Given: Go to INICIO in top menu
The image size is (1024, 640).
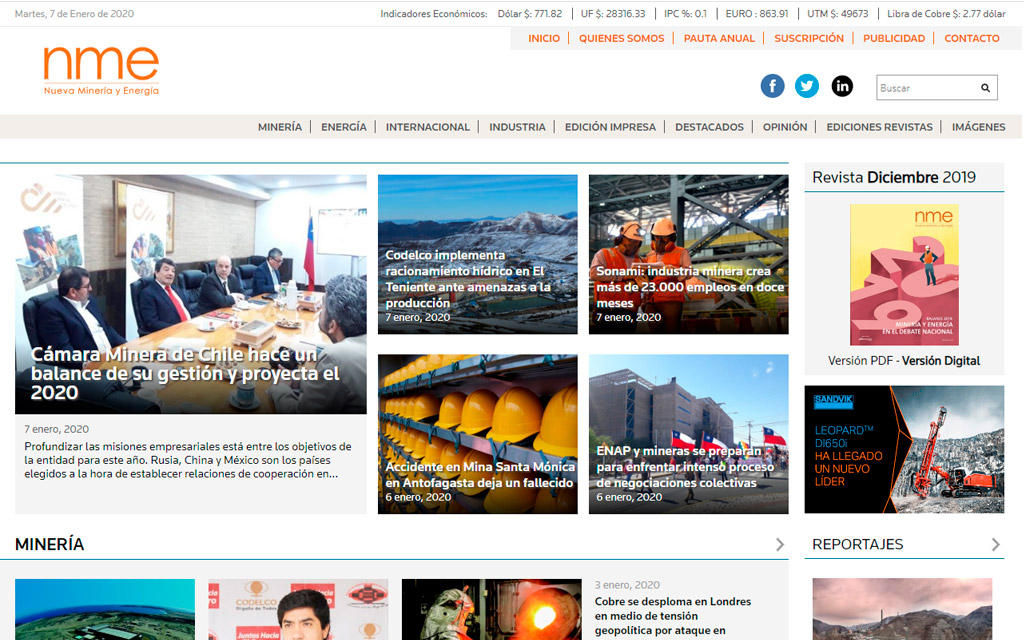Looking at the screenshot, I should 544,39.
